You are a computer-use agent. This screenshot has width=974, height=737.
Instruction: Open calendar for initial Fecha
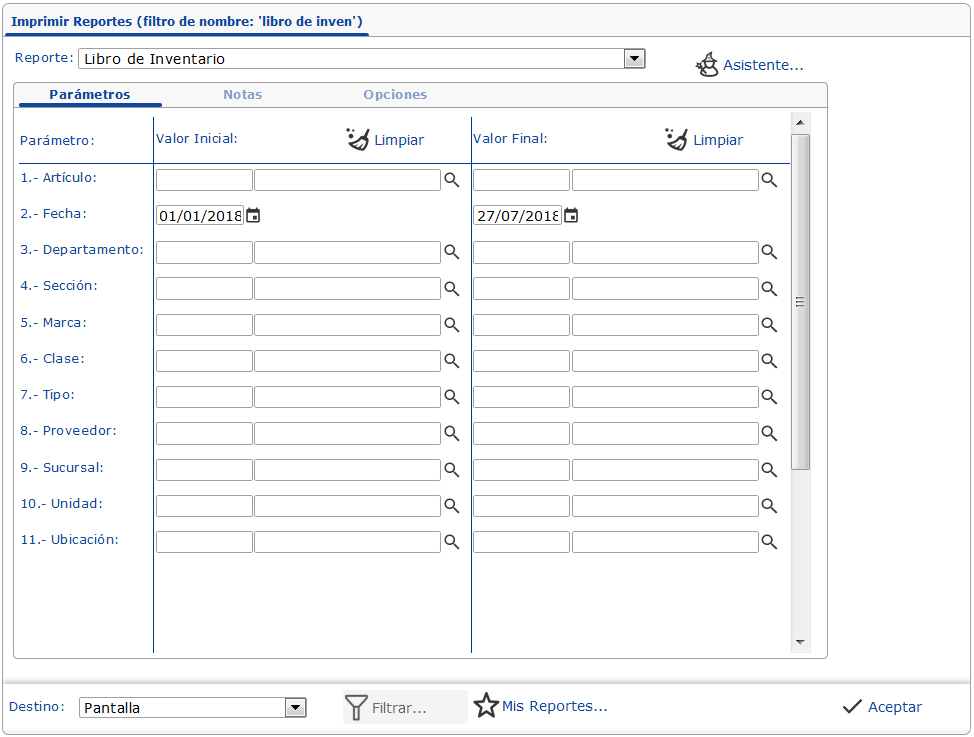253,215
